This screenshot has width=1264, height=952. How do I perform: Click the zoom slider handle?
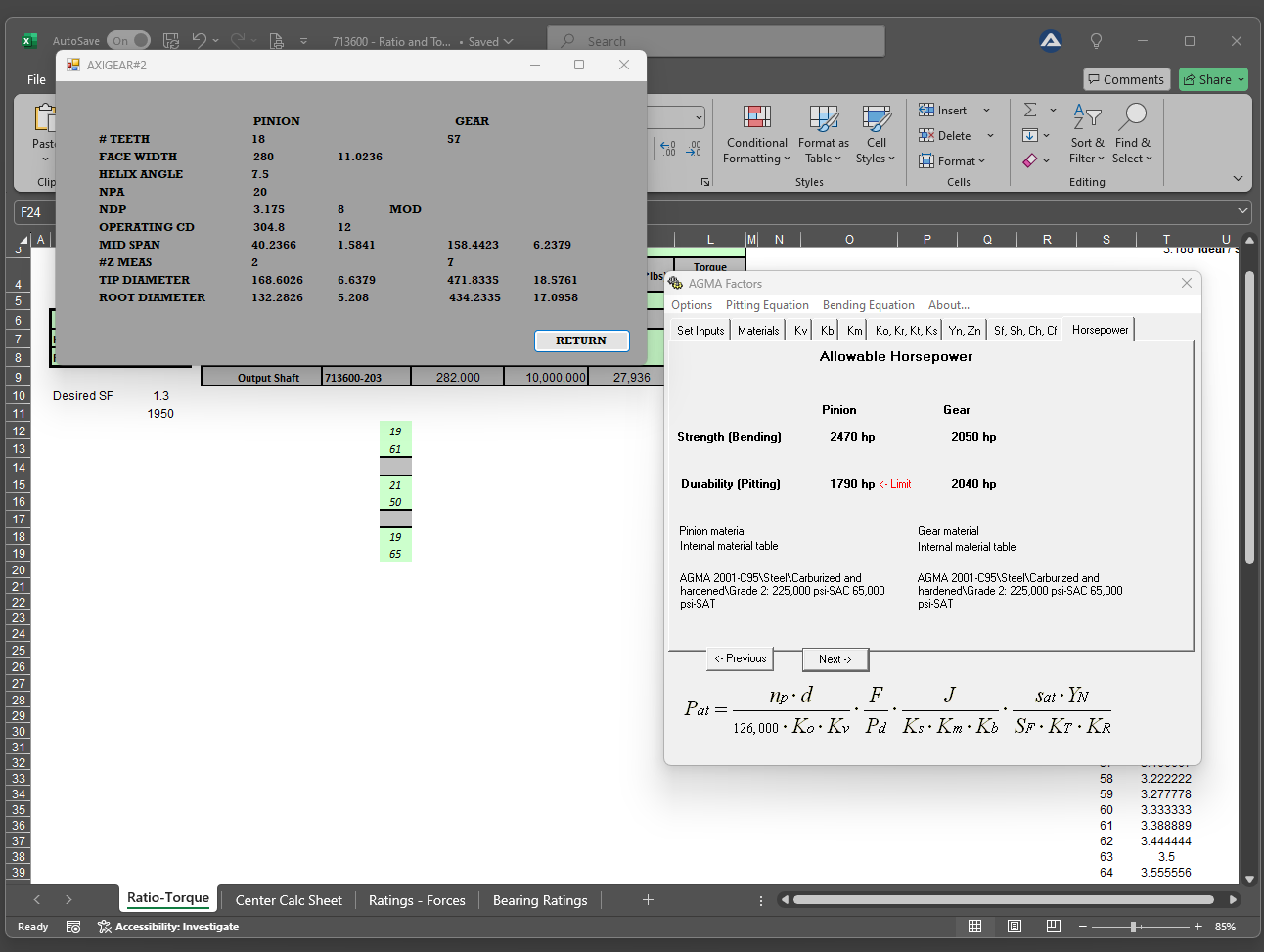click(1133, 927)
